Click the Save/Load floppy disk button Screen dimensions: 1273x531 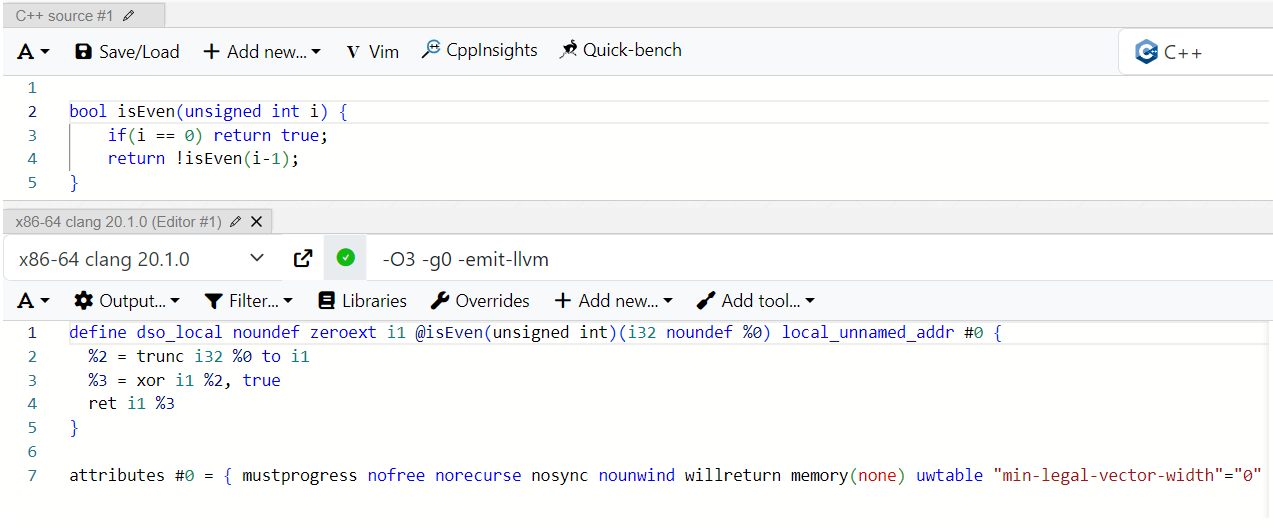[x=127, y=51]
